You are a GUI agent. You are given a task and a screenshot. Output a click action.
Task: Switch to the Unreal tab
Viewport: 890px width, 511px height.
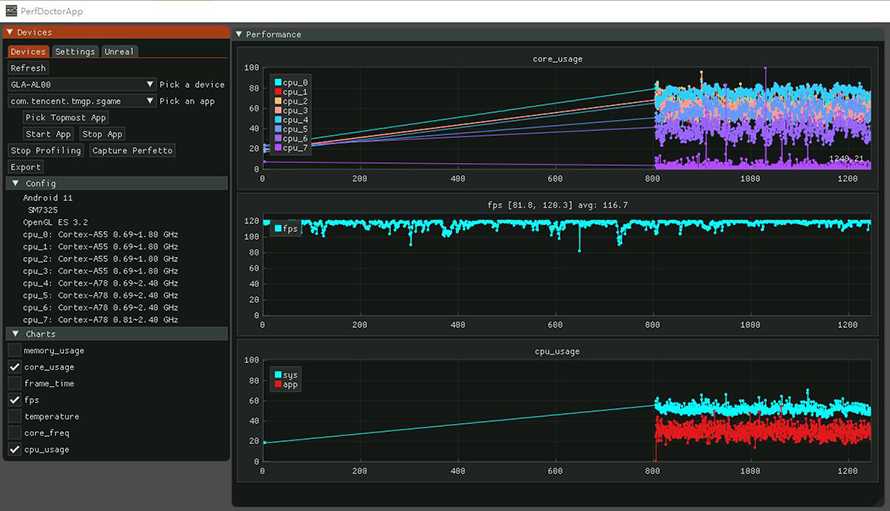[119, 52]
